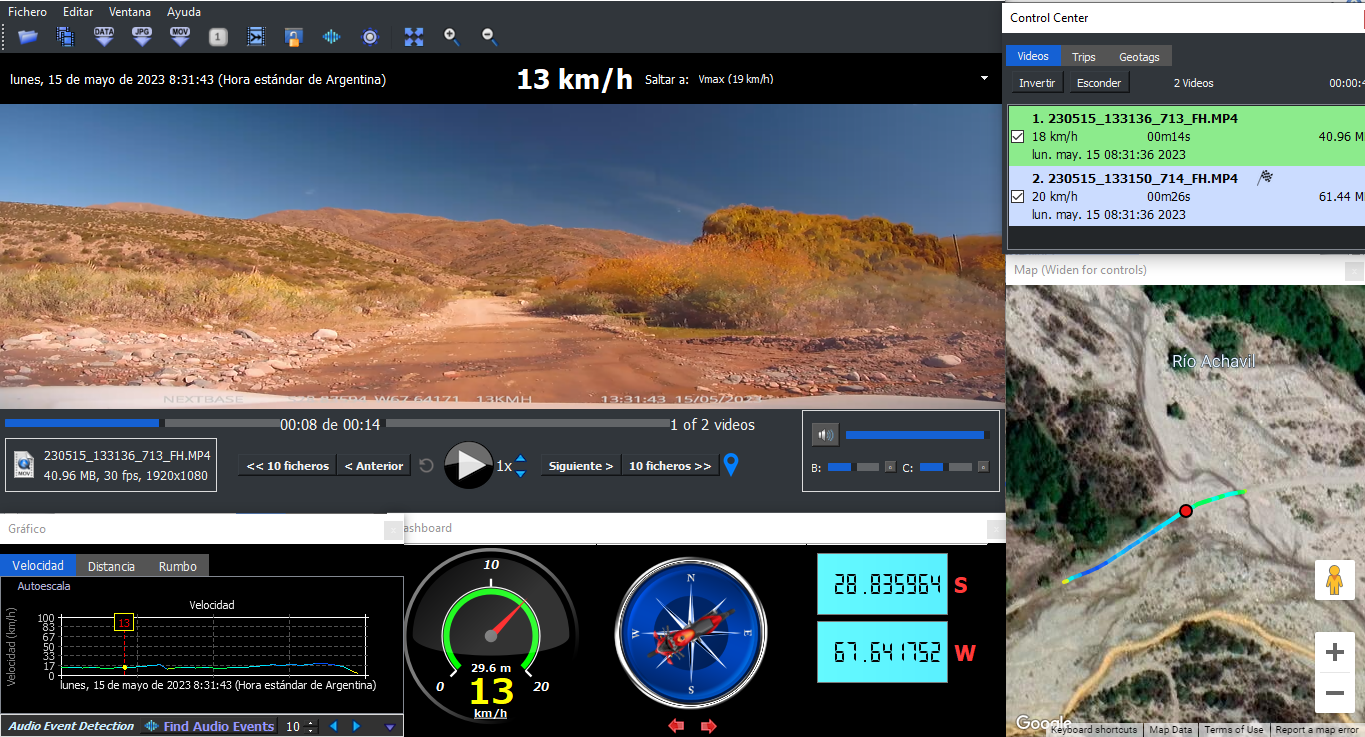Click the blue geotag pin icon
The width and height of the screenshot is (1365, 737).
click(731, 465)
